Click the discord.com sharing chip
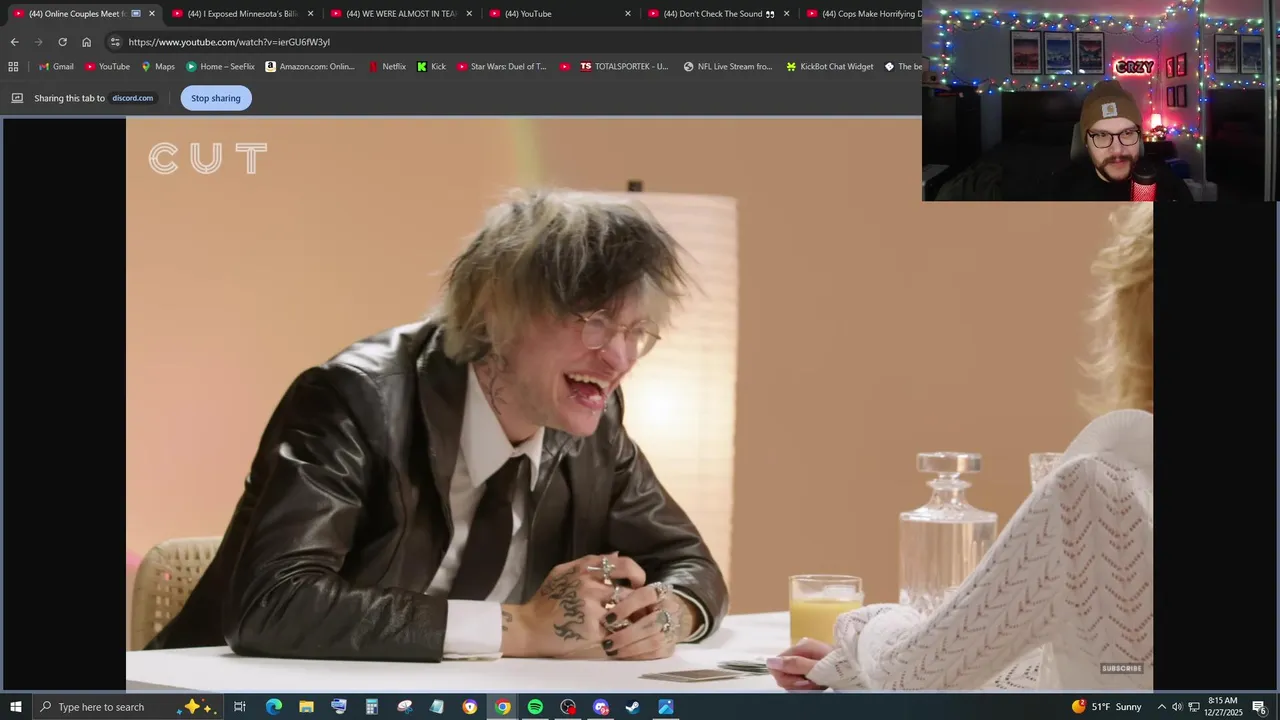 pyautogui.click(x=132, y=98)
